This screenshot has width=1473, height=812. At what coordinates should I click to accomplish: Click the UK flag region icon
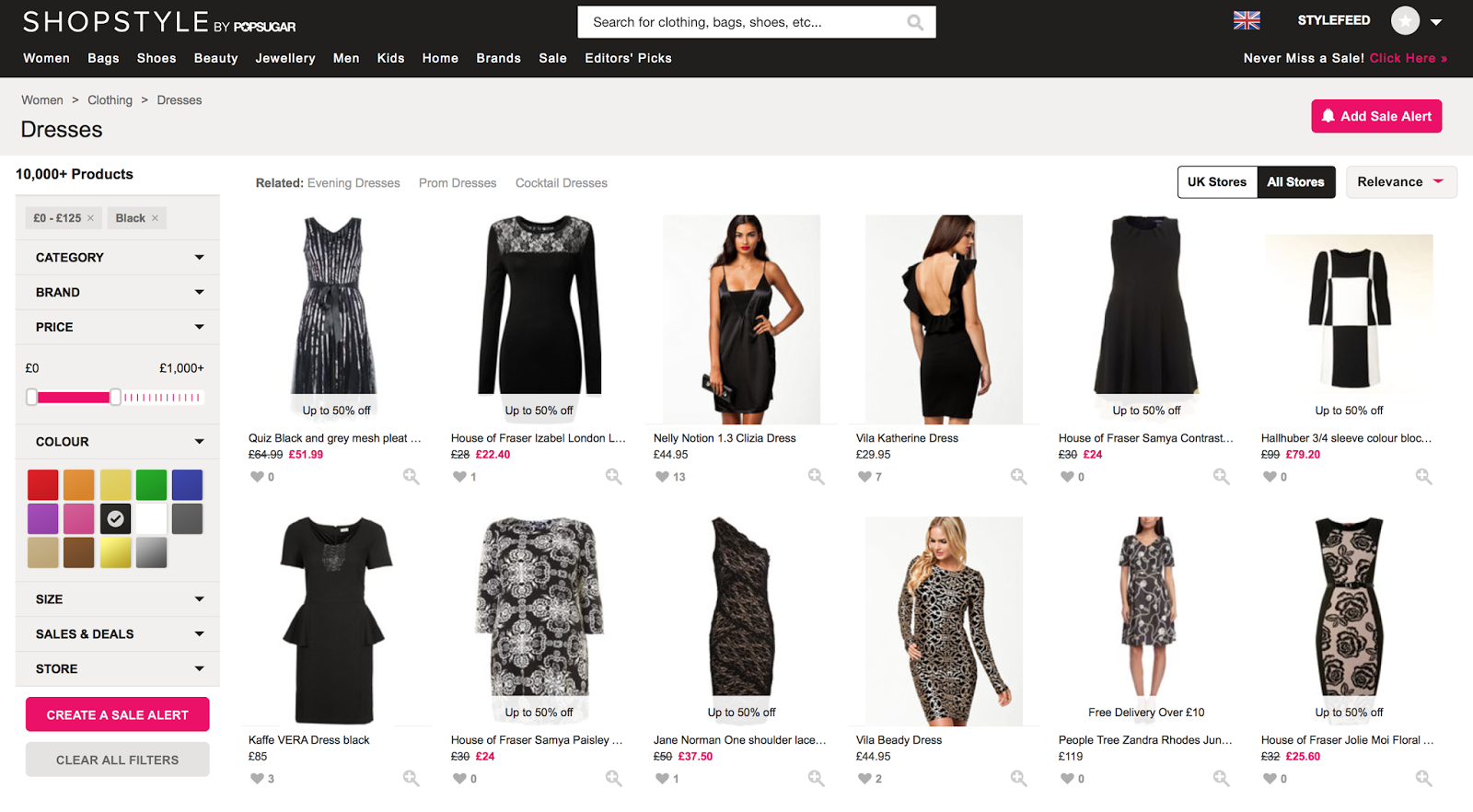pyautogui.click(x=1247, y=20)
